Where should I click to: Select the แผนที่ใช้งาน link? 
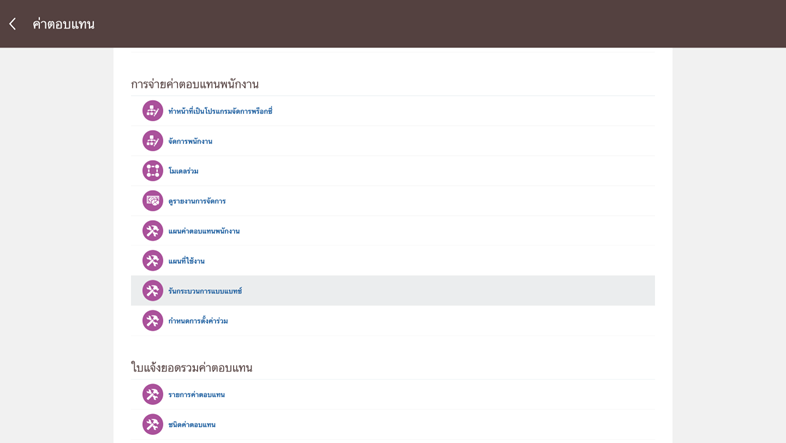pyautogui.click(x=186, y=262)
